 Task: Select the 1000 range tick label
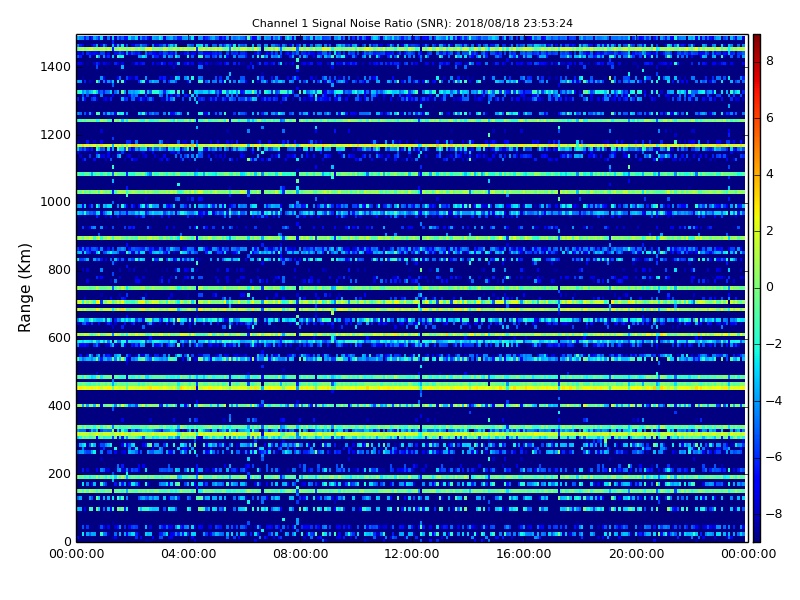[56, 202]
